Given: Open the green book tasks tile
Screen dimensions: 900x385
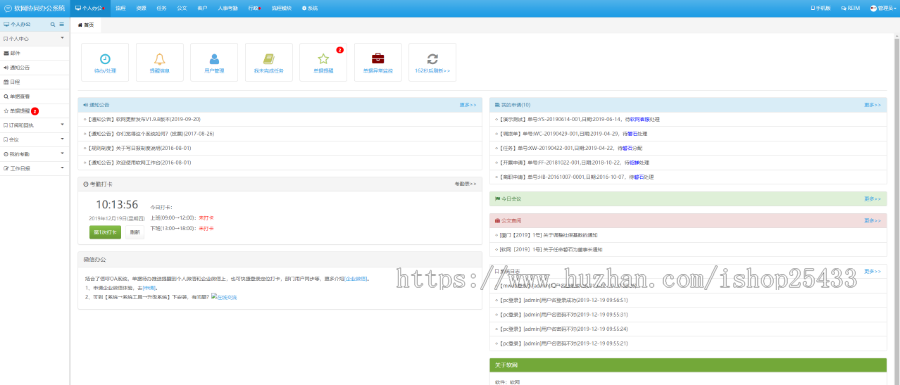Looking at the screenshot, I should point(269,63).
